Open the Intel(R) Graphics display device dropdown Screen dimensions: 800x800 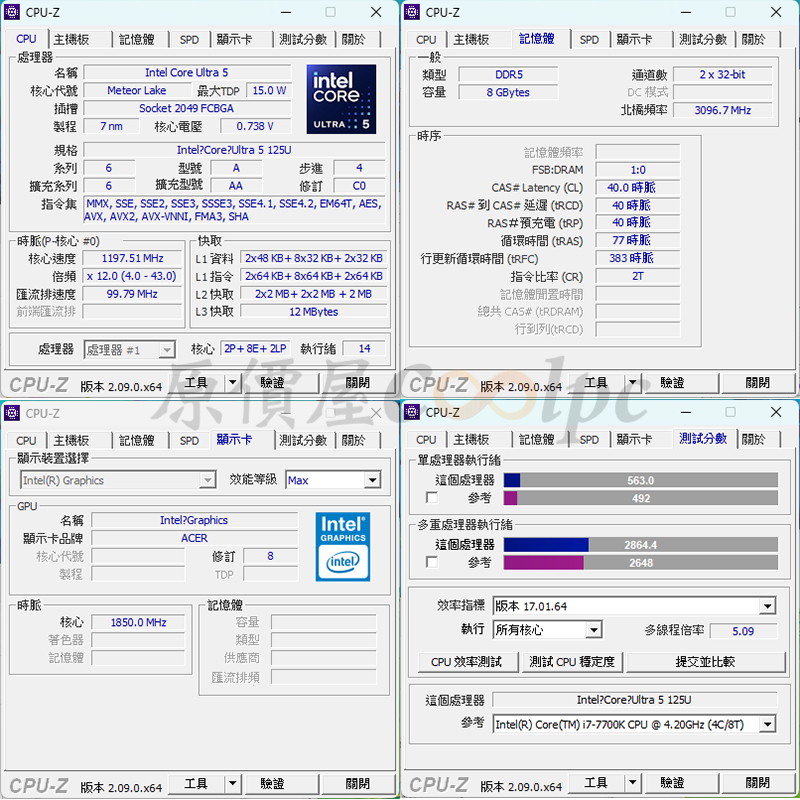[117, 480]
